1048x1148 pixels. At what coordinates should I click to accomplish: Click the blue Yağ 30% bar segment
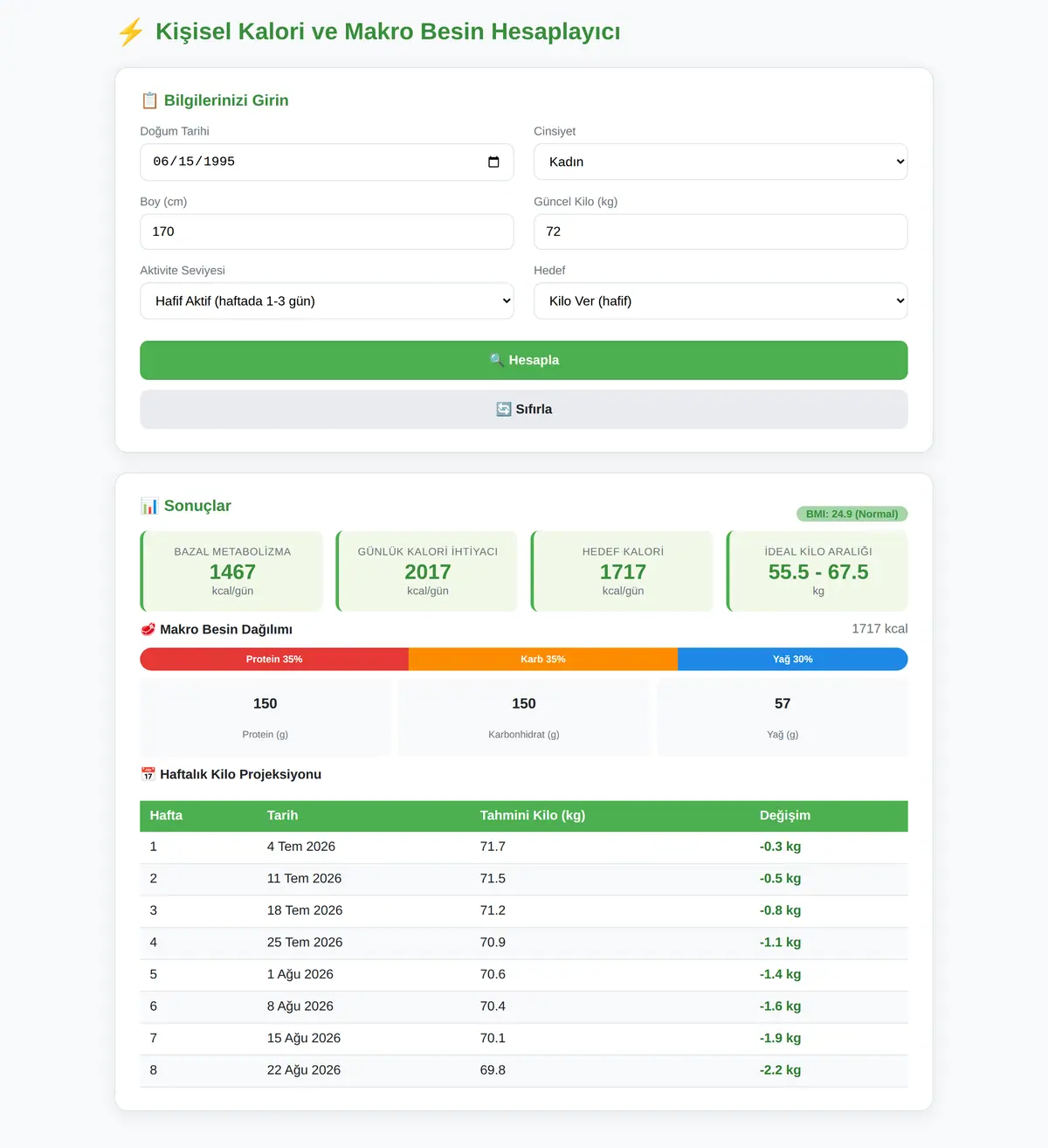coord(793,659)
